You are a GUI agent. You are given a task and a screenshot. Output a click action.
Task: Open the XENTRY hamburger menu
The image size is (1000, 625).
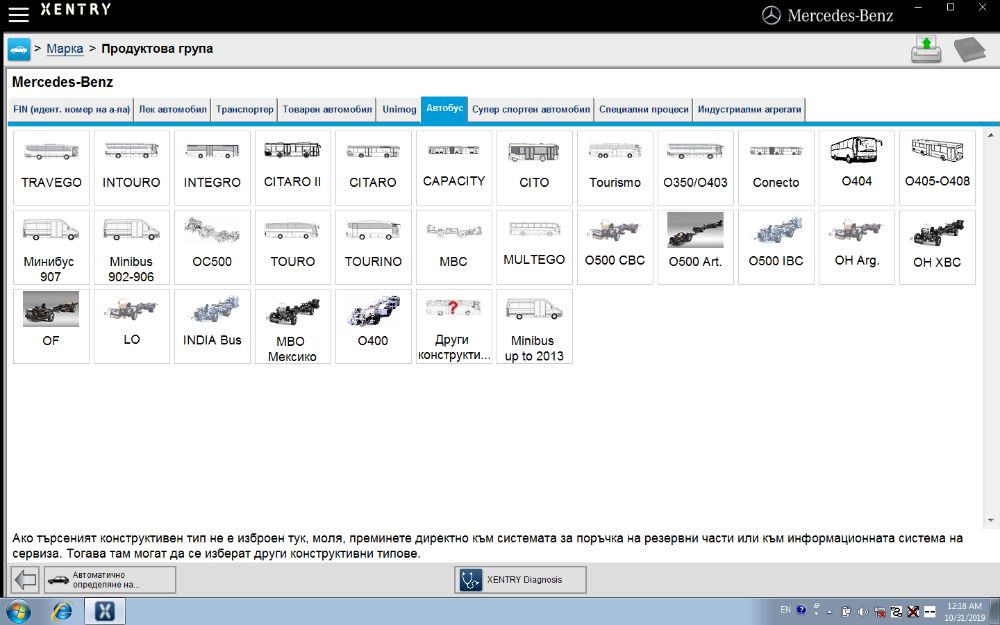click(x=18, y=14)
